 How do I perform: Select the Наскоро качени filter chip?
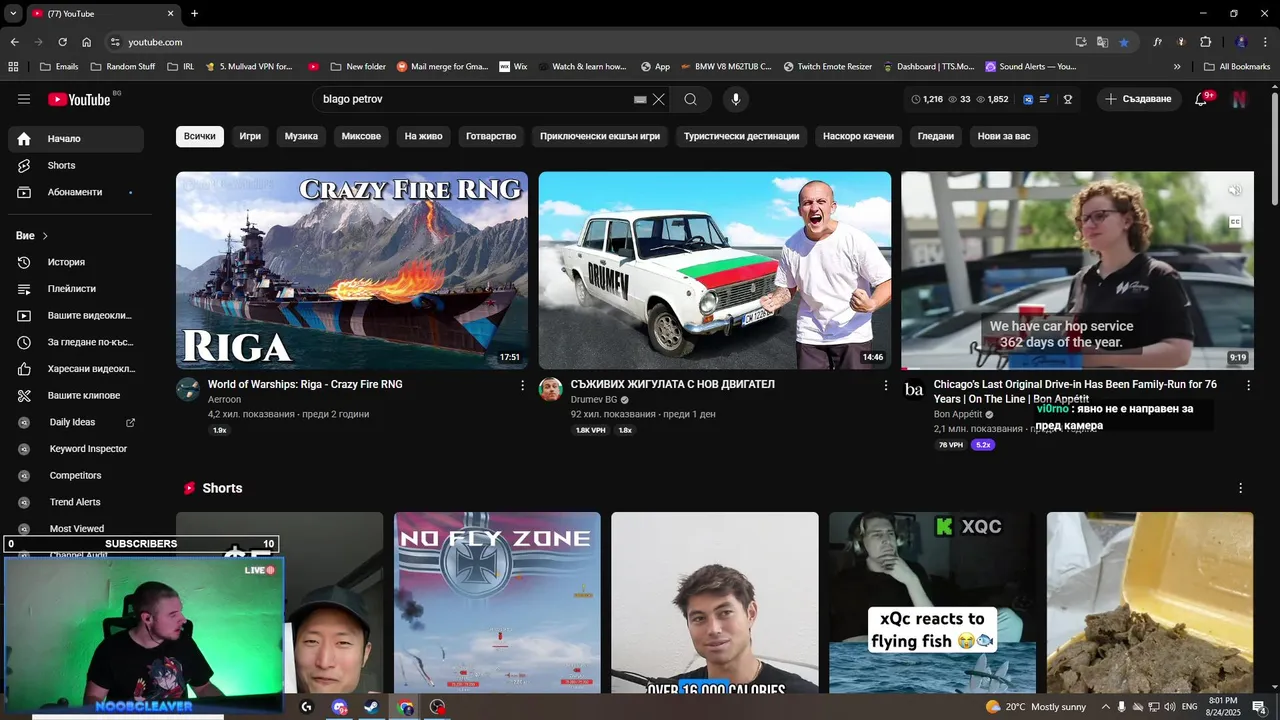coord(858,136)
